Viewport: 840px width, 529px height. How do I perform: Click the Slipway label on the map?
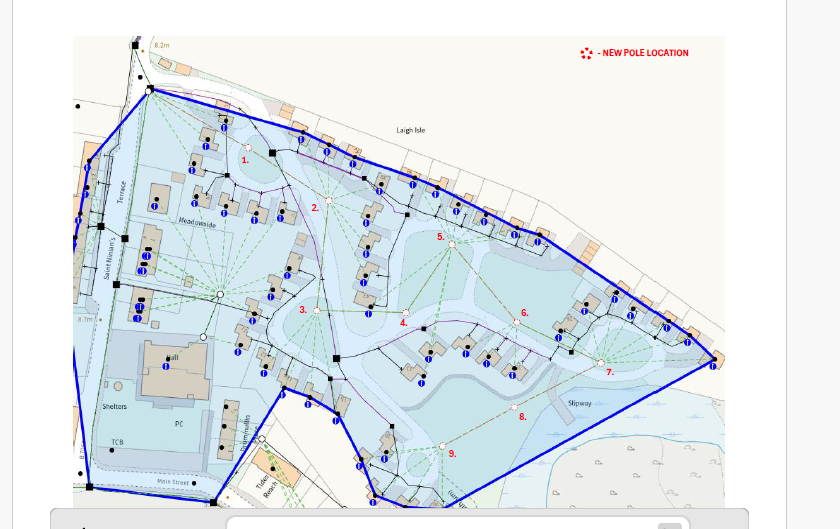[x=580, y=403]
